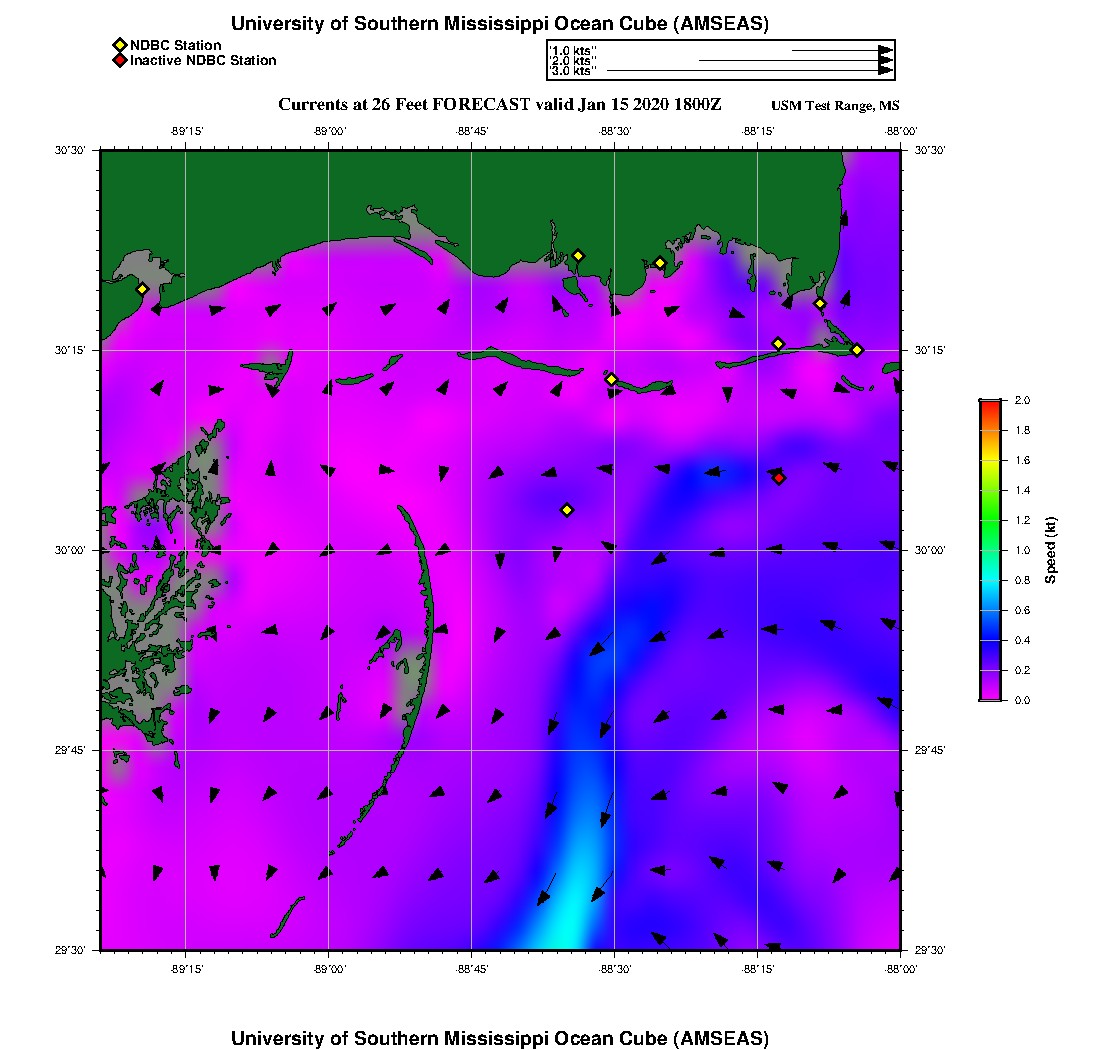
Task: Click the -88°45' label on the top axis
Action: coord(472,131)
